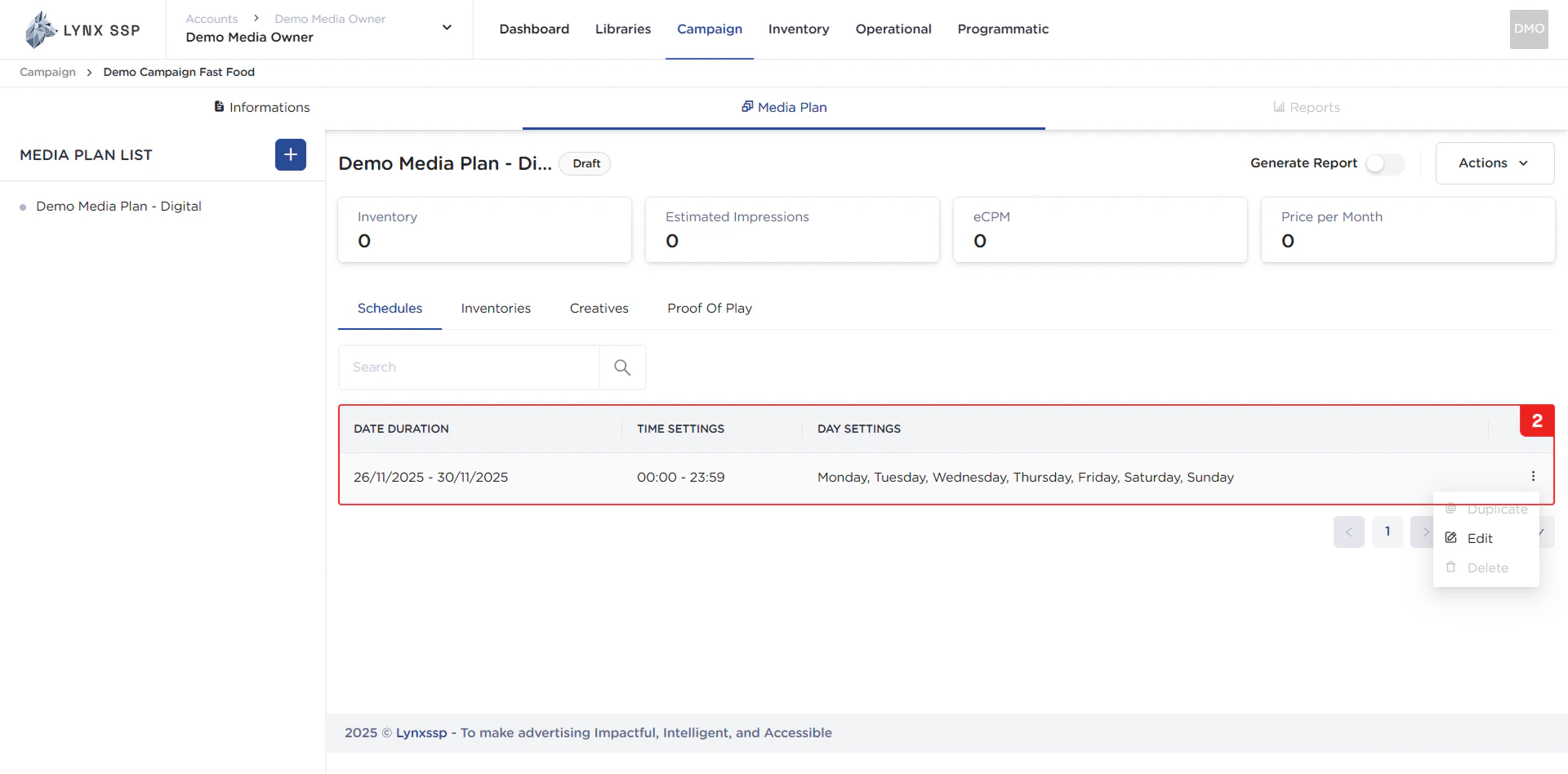This screenshot has height=774, width=1568.
Task: Toggle the Generate Report switch
Action: 1385,163
